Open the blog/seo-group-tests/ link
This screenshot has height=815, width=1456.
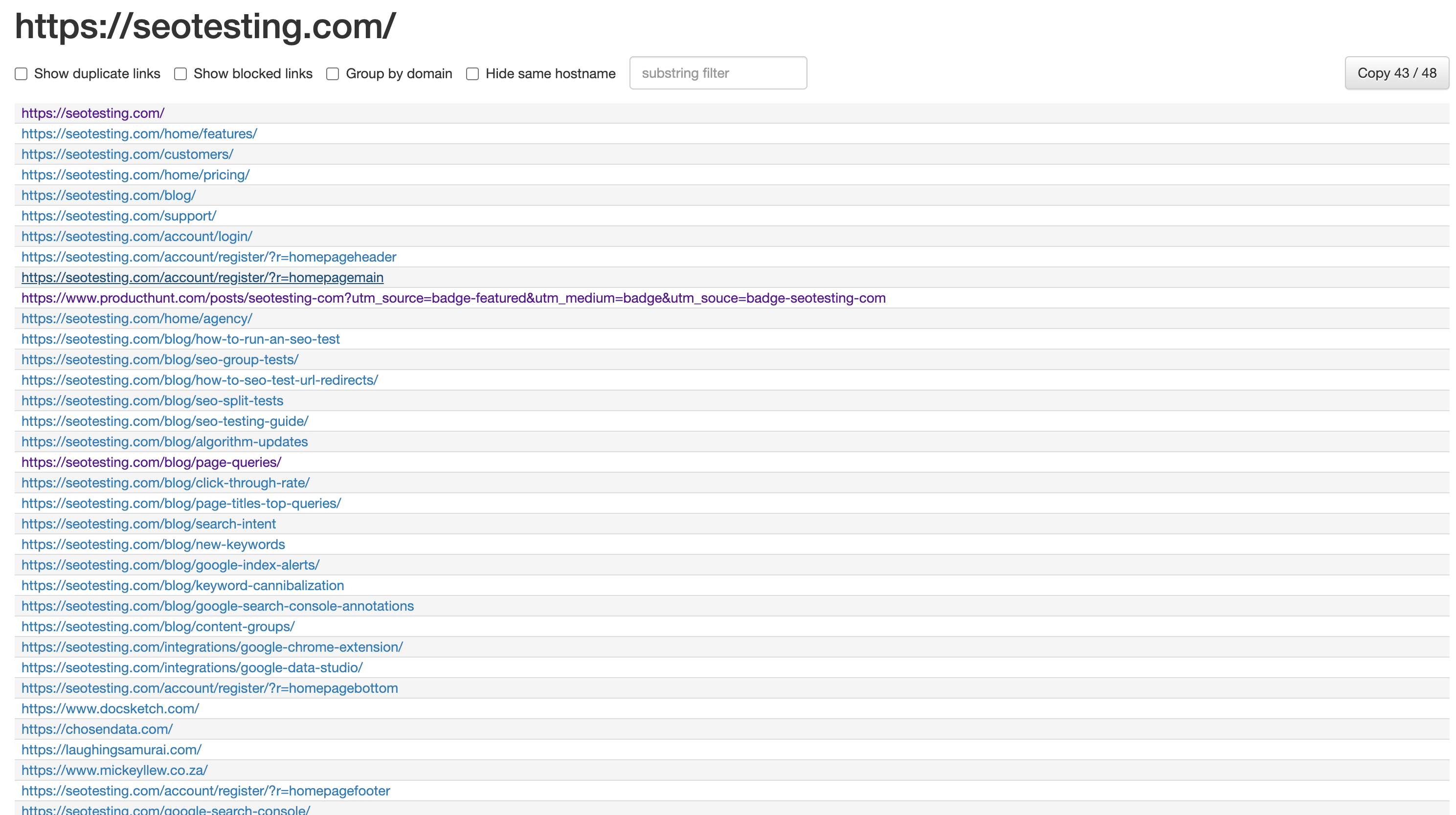160,359
